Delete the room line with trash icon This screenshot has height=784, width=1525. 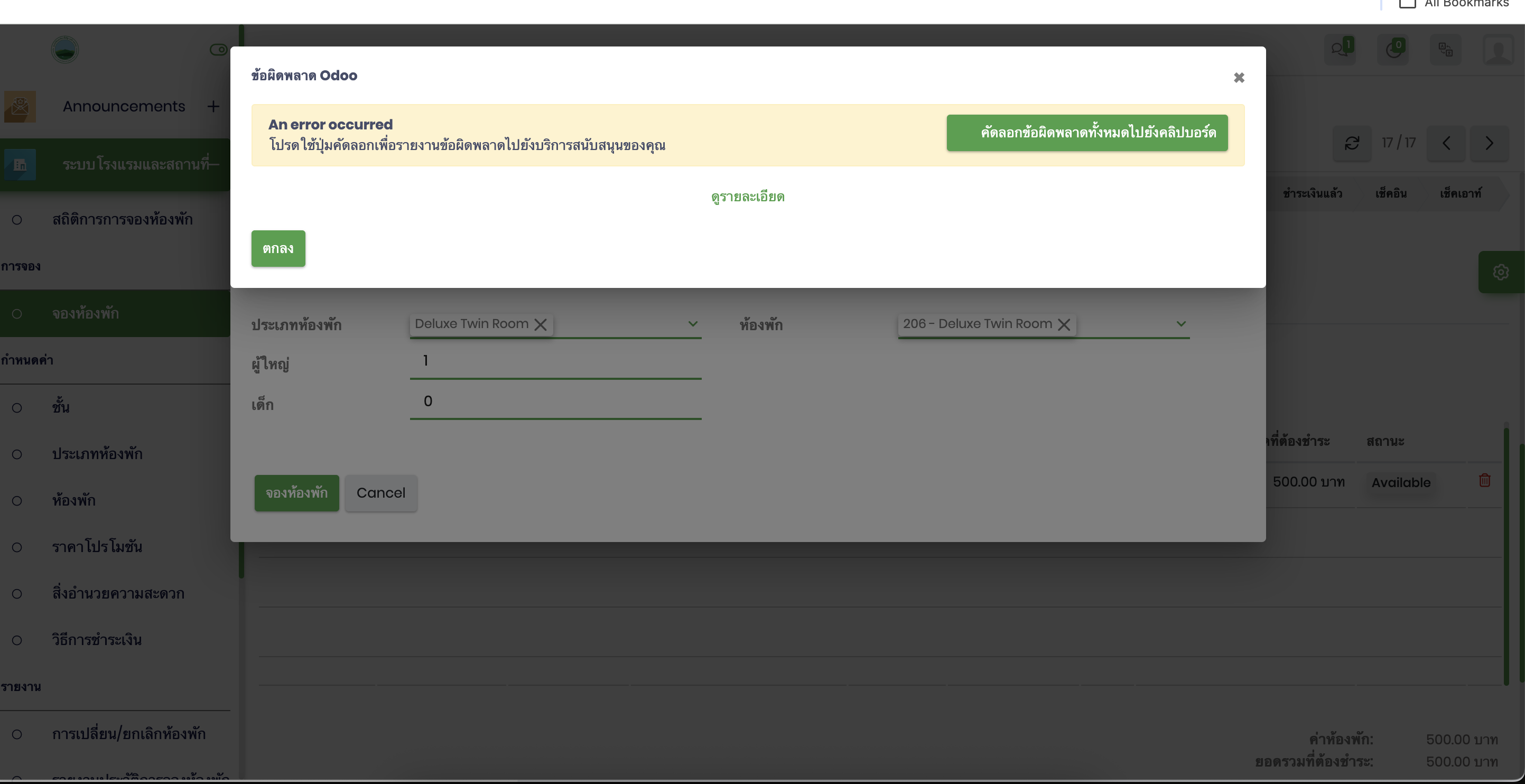pyautogui.click(x=1484, y=480)
